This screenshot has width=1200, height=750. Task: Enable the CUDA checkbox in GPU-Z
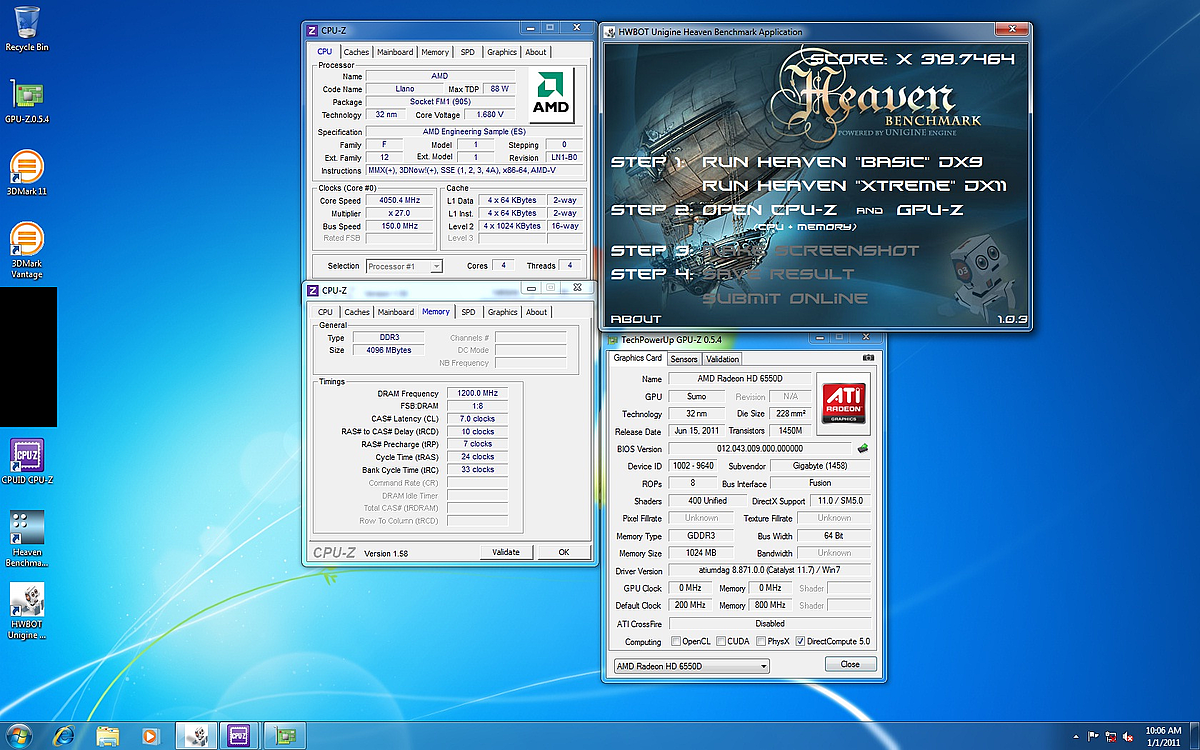[x=719, y=642]
